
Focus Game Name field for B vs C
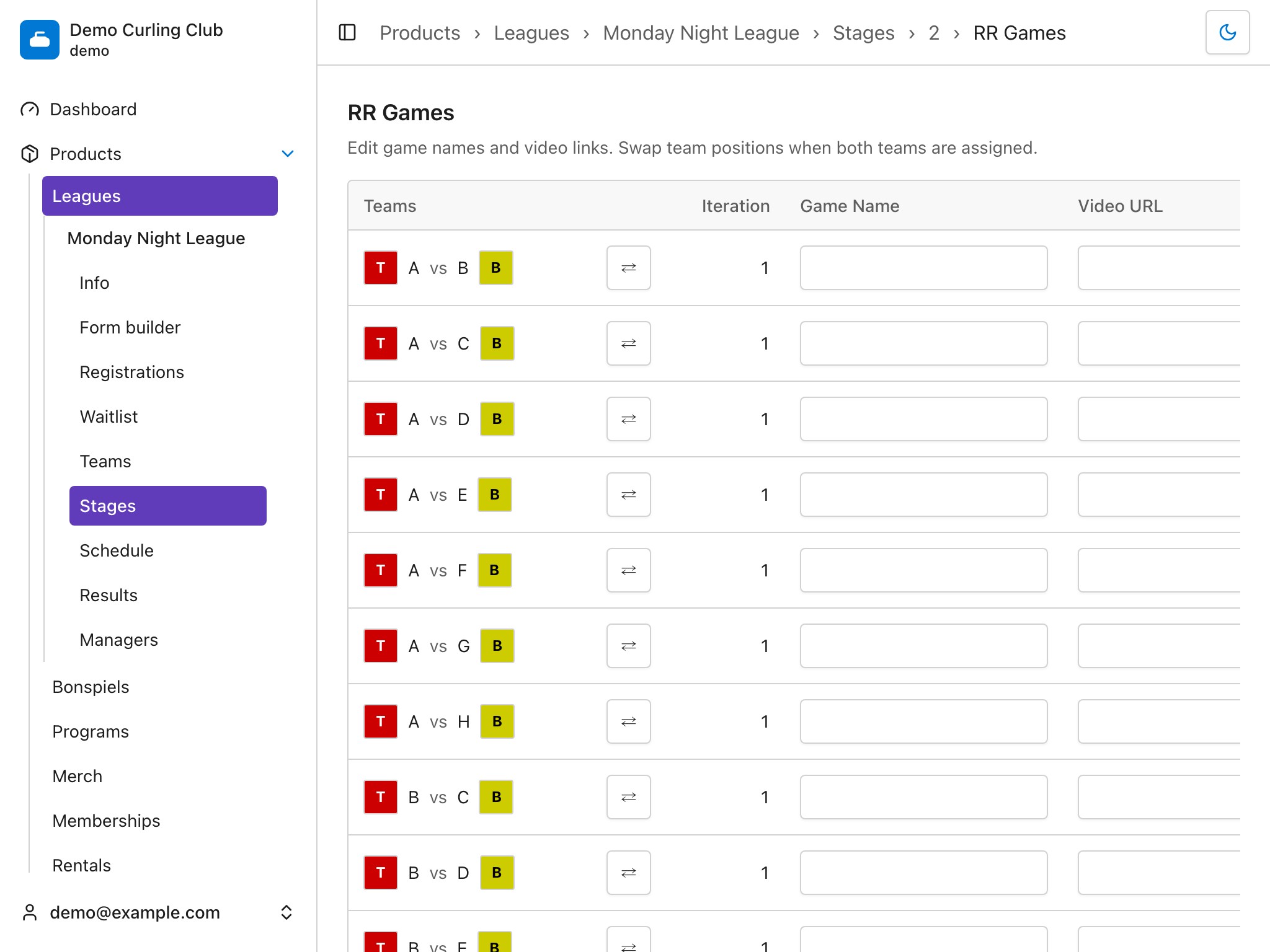coord(923,797)
